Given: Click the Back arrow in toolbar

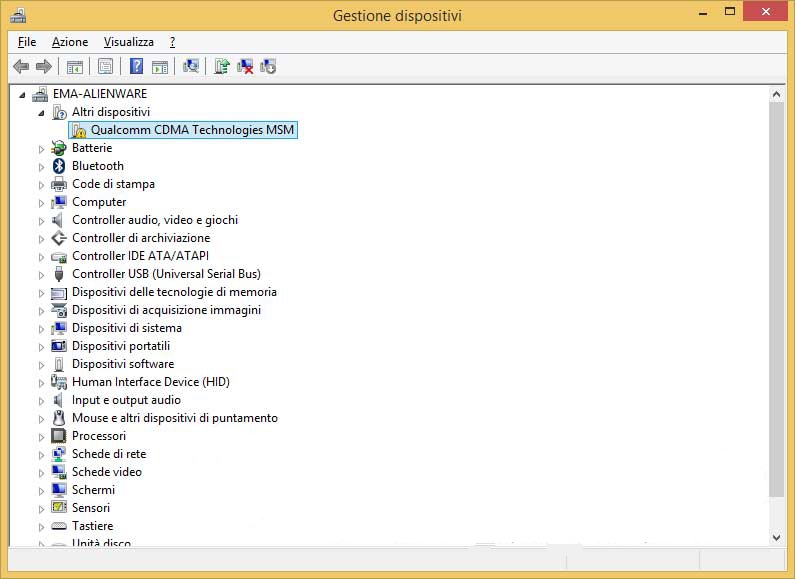Looking at the screenshot, I should coord(21,66).
